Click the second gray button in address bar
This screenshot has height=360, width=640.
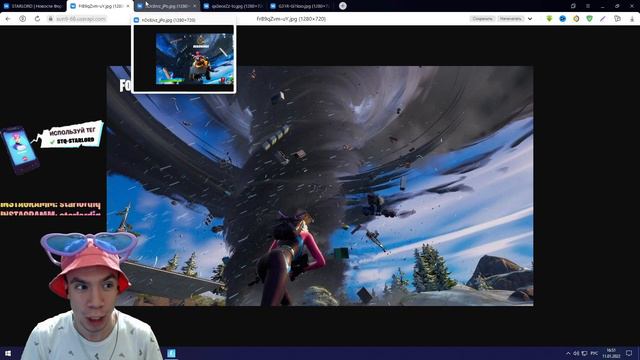(511, 19)
